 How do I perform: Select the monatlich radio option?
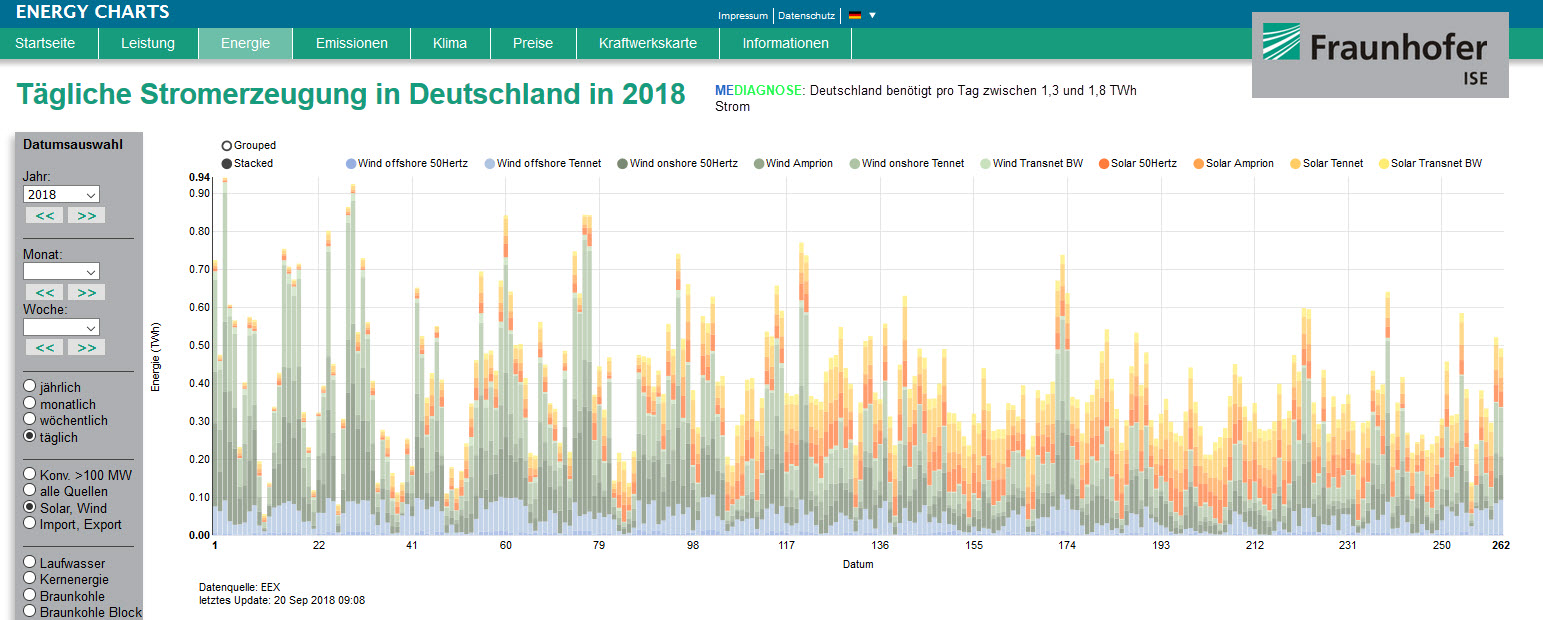point(30,404)
